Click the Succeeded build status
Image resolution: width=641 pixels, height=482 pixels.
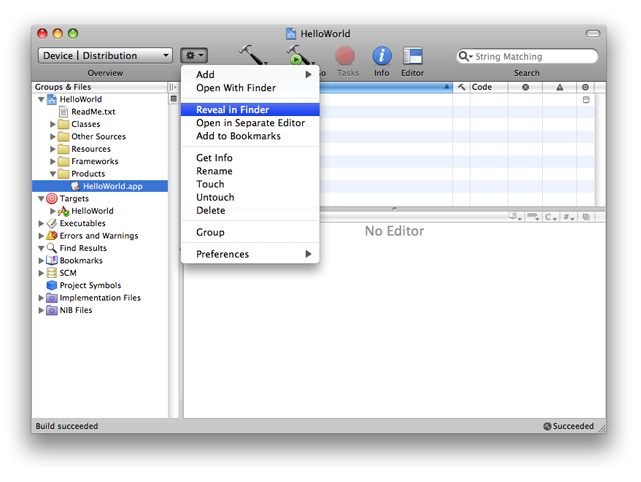(569, 426)
